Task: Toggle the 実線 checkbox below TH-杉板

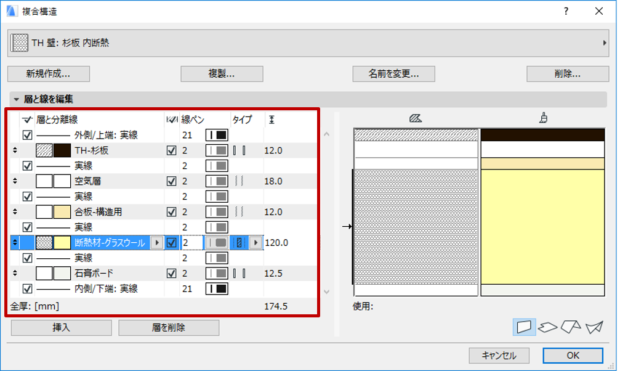Action: (x=27, y=166)
